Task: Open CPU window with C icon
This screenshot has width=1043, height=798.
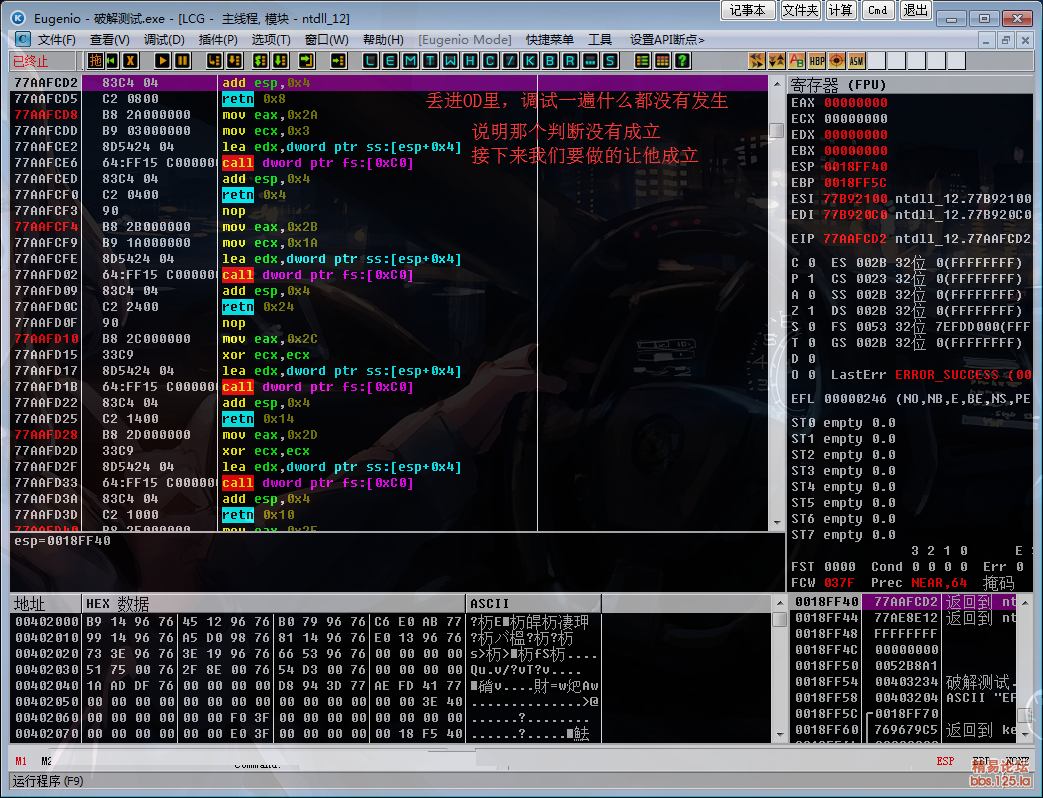Action: coord(490,61)
